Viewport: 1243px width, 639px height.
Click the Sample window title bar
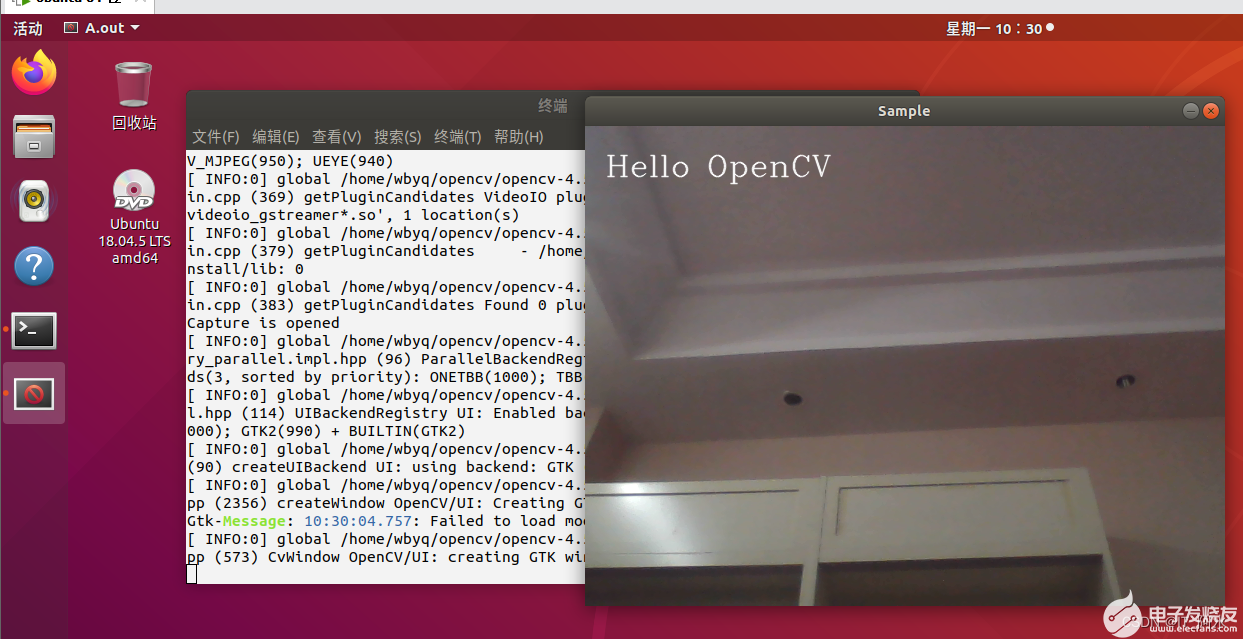[x=904, y=111]
